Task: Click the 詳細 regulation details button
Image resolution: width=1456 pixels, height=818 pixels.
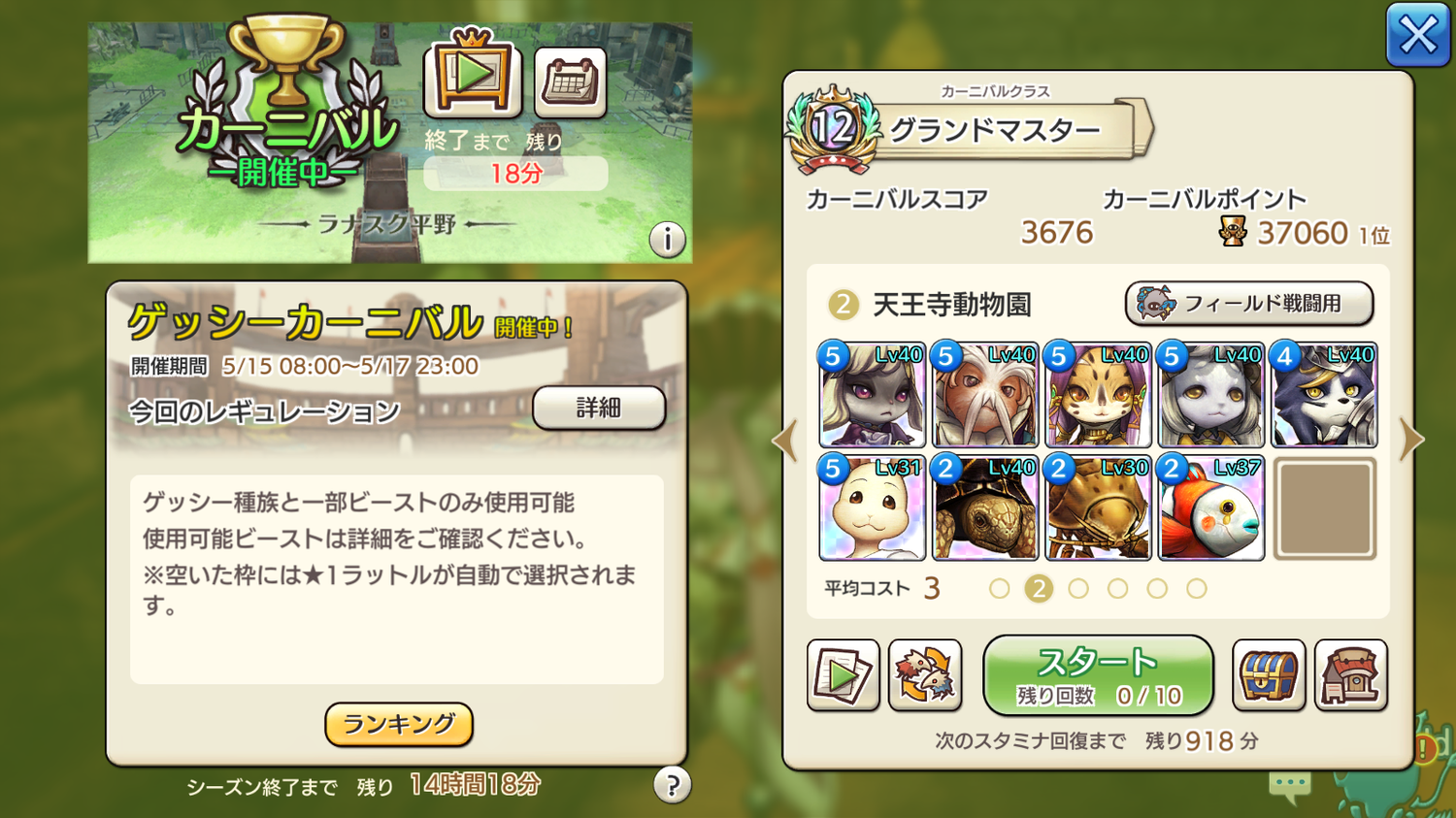Action: 599,408
